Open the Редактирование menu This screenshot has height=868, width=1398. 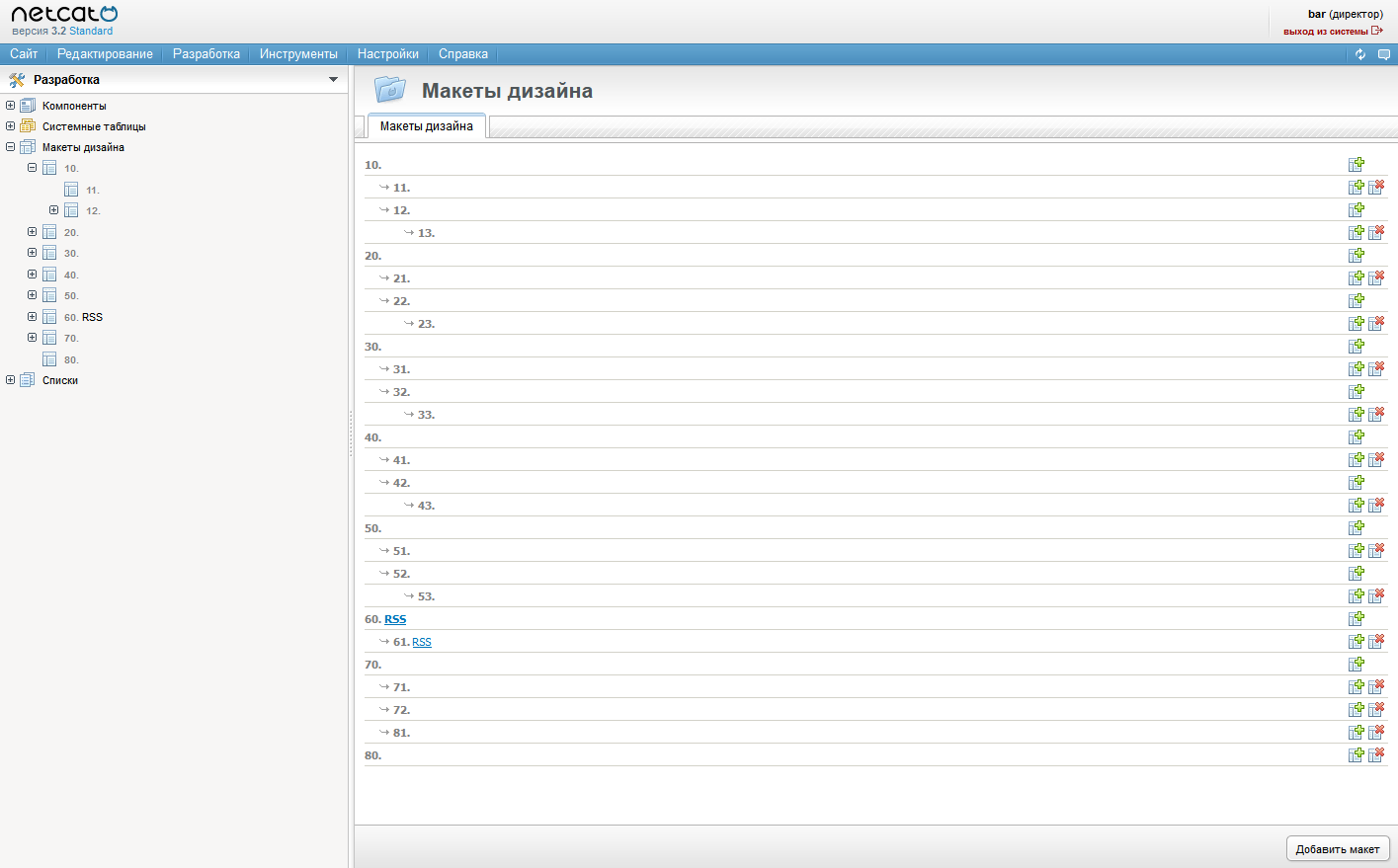[x=105, y=54]
